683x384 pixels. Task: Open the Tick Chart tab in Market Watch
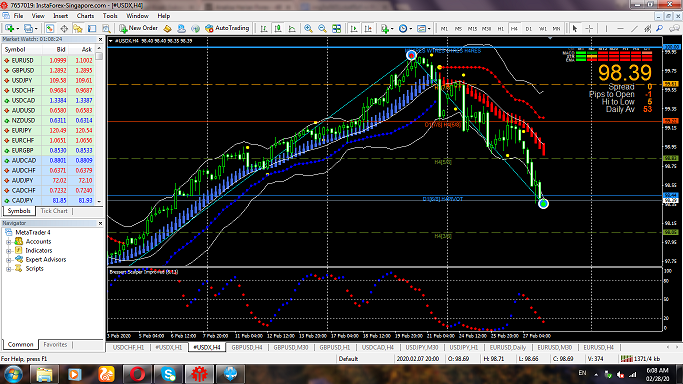[x=54, y=211]
